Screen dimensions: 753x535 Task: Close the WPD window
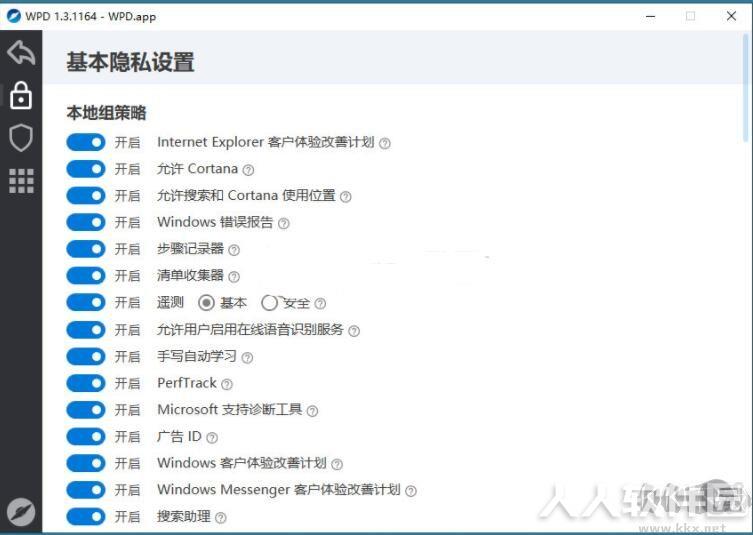coord(731,16)
